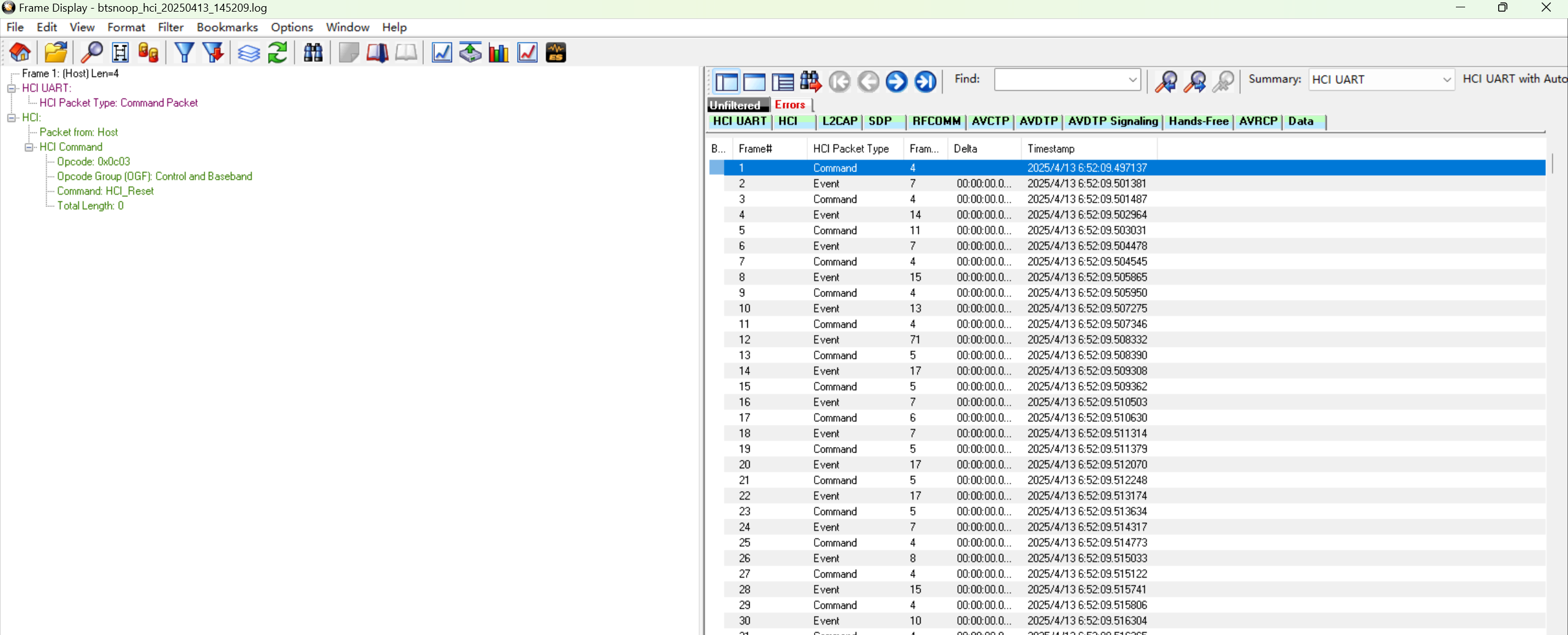1568x635 pixels.
Task: Open the Summary HCI UART dropdown
Action: click(1446, 80)
